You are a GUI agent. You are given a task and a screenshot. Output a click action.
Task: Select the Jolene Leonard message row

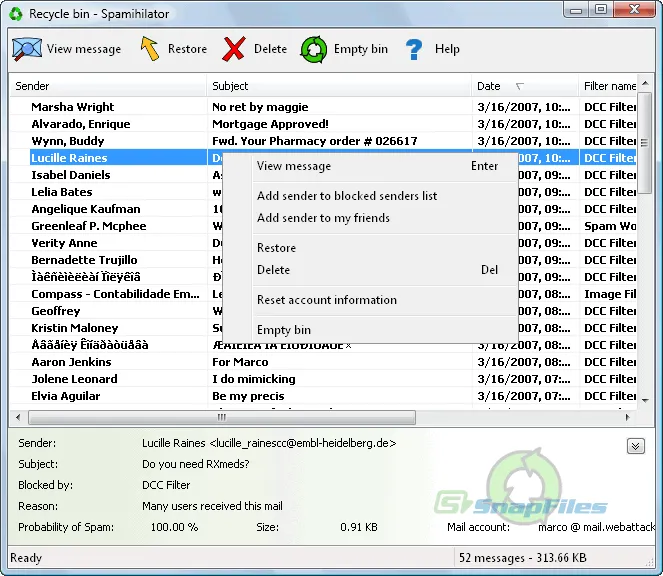coord(323,379)
